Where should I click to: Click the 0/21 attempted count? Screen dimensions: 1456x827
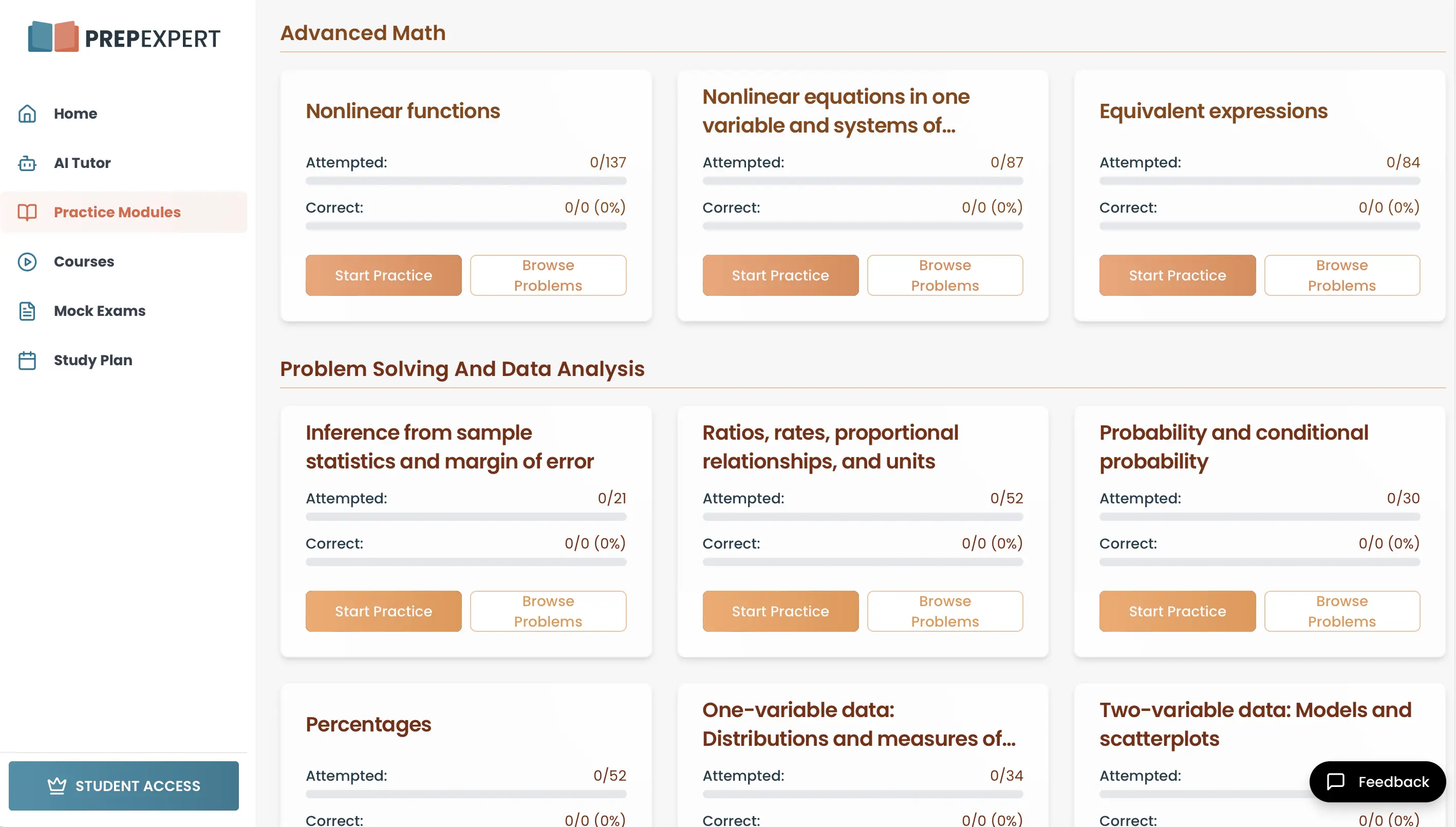click(612, 499)
